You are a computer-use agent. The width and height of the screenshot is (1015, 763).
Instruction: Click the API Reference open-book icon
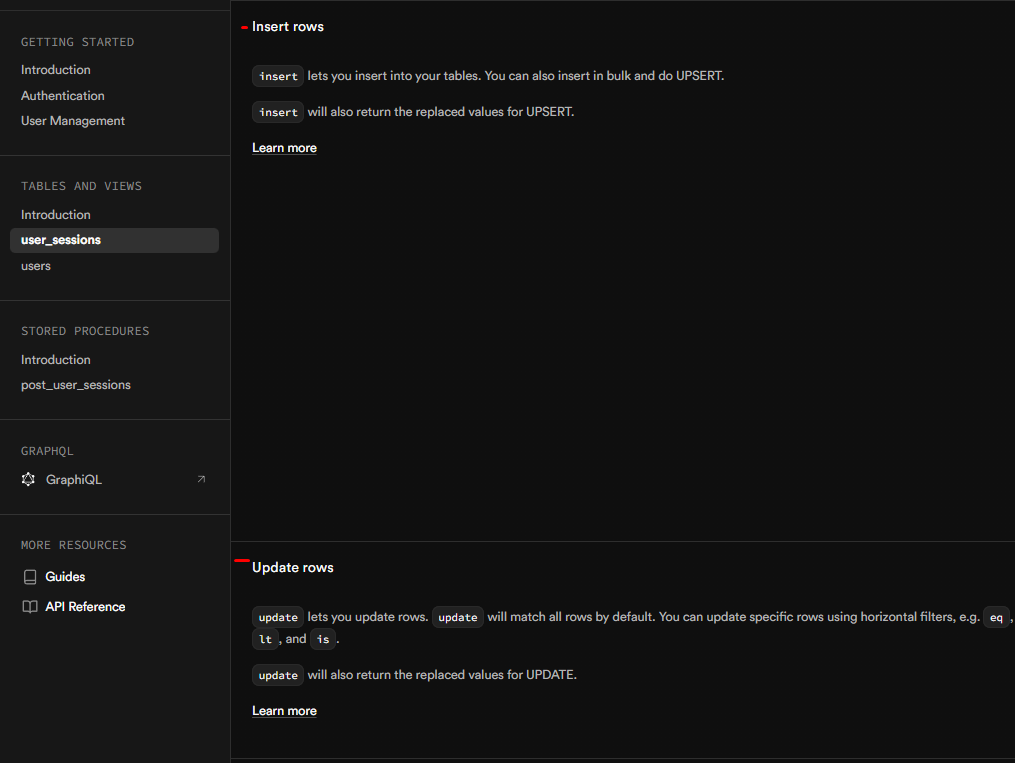(x=30, y=607)
